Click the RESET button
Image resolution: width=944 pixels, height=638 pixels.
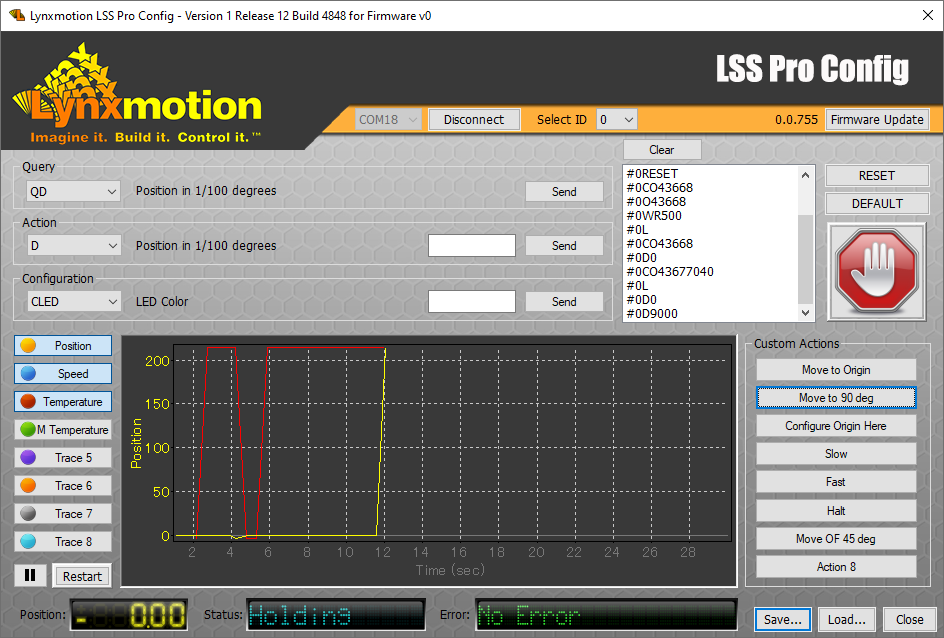tap(877, 176)
